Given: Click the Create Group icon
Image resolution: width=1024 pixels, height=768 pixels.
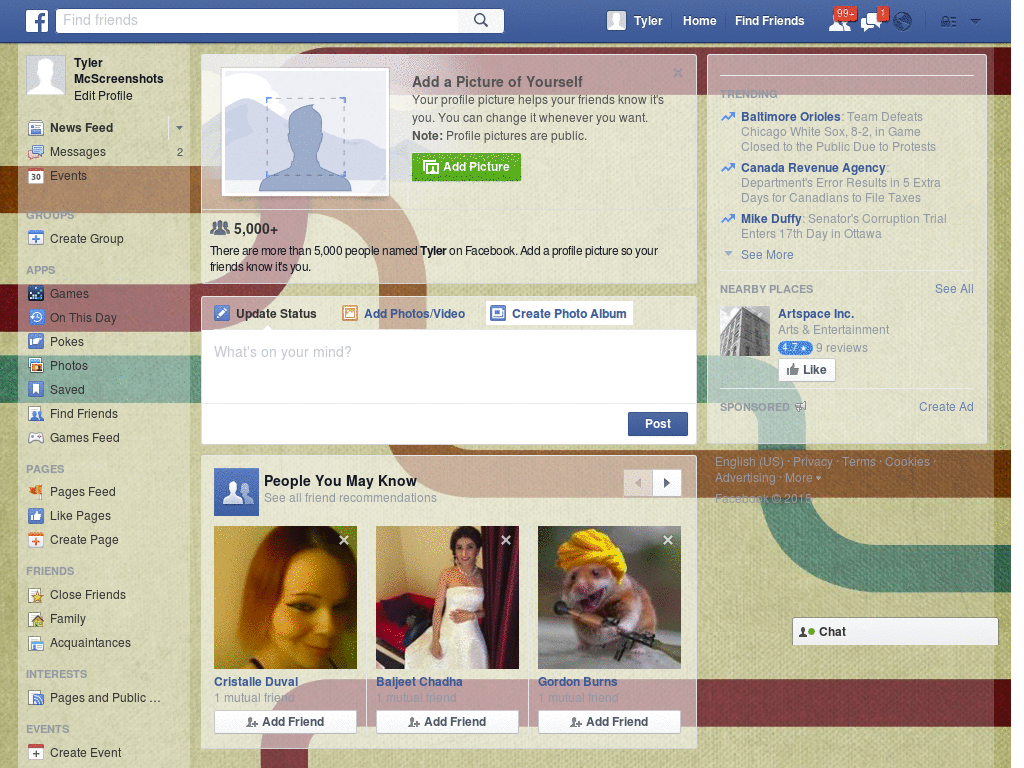Looking at the screenshot, I should click(x=36, y=239).
